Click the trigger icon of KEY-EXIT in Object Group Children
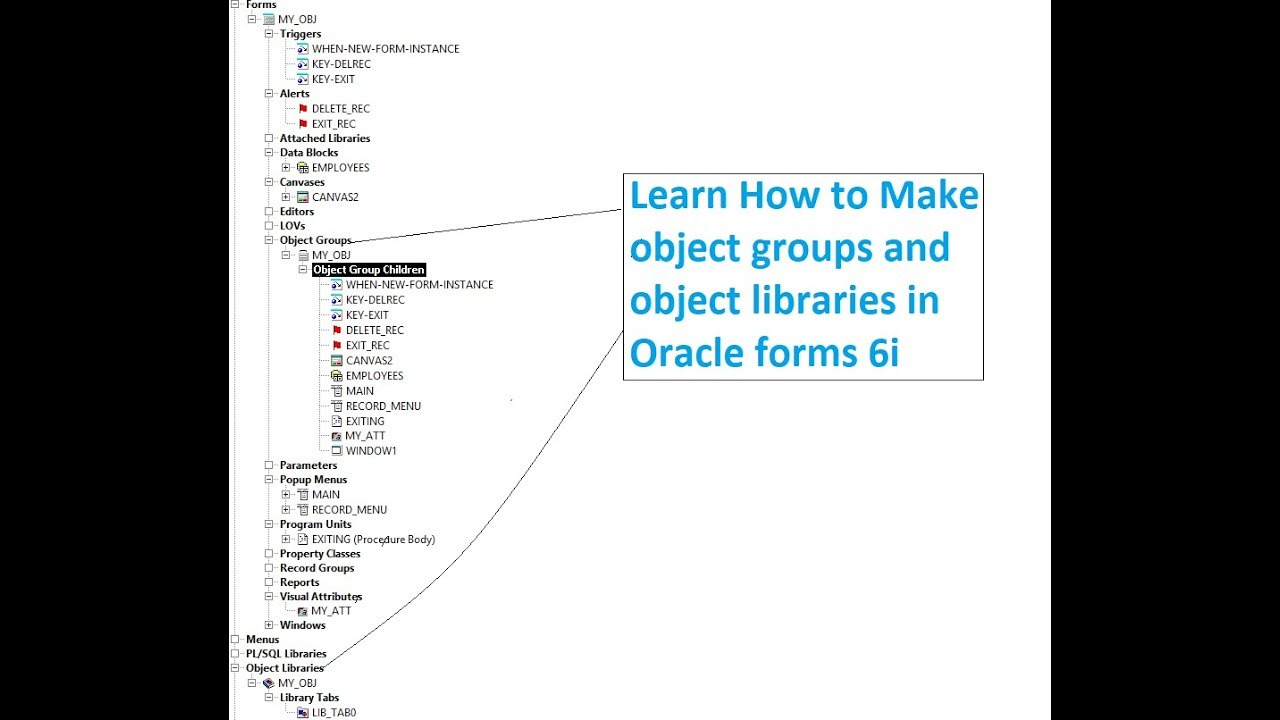Viewport: 1280px width, 720px height. pyautogui.click(x=337, y=315)
